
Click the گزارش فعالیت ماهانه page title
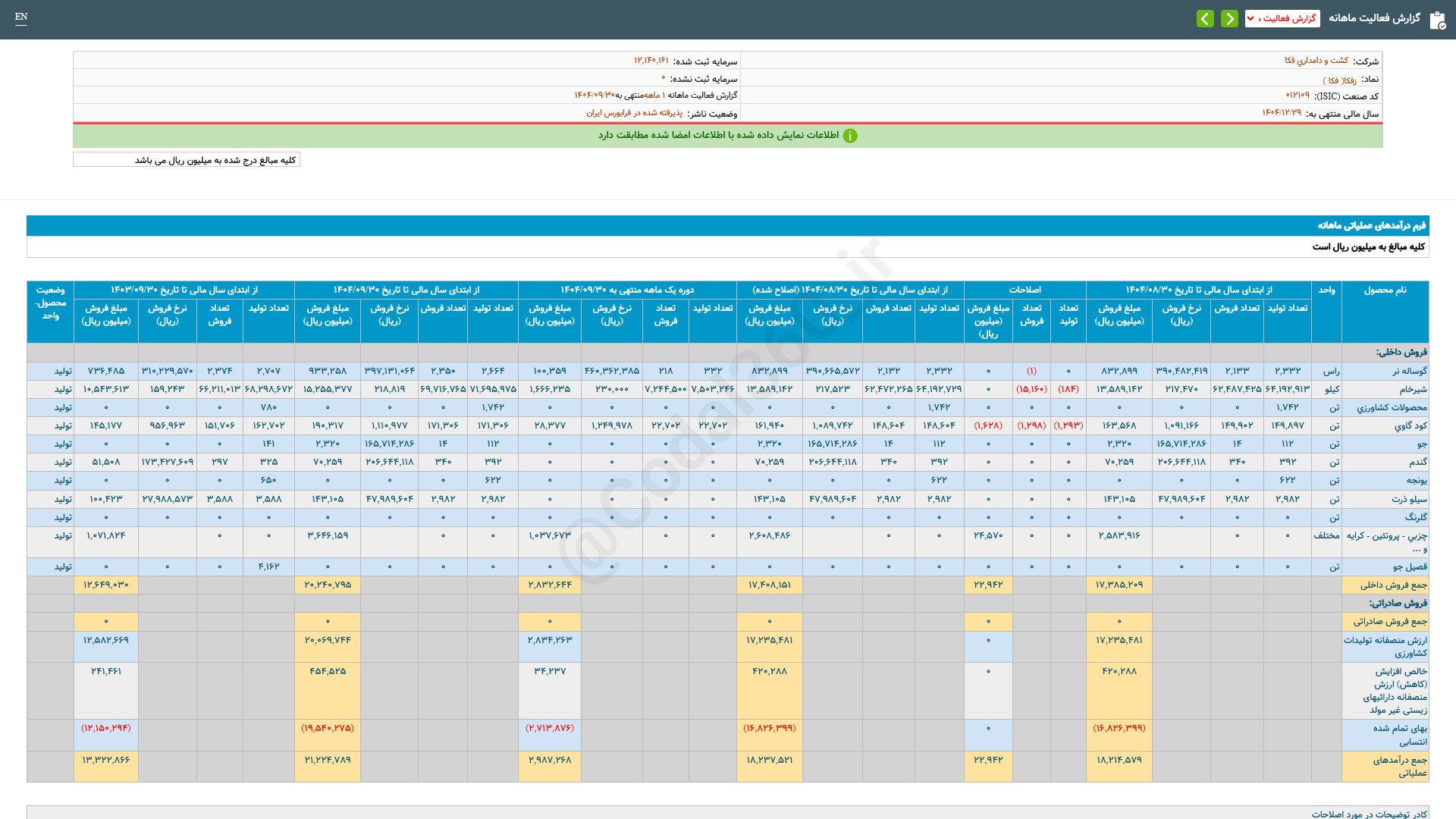tap(1374, 18)
